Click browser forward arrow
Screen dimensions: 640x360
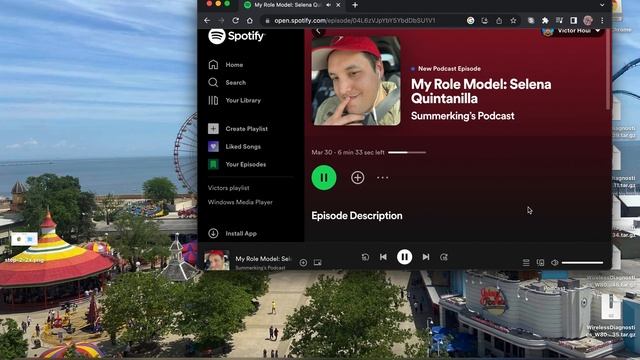point(221,20)
